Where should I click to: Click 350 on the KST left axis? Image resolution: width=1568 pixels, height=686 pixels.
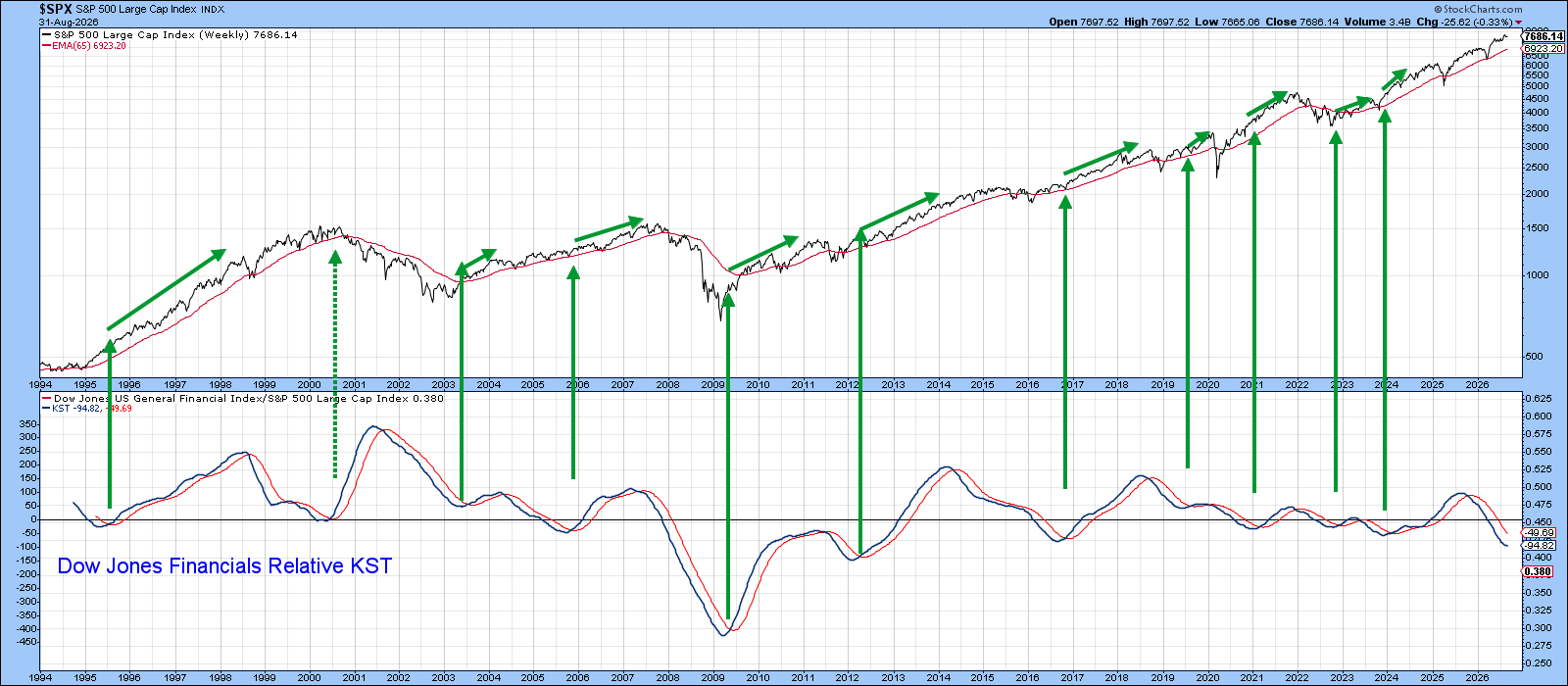click(x=28, y=425)
